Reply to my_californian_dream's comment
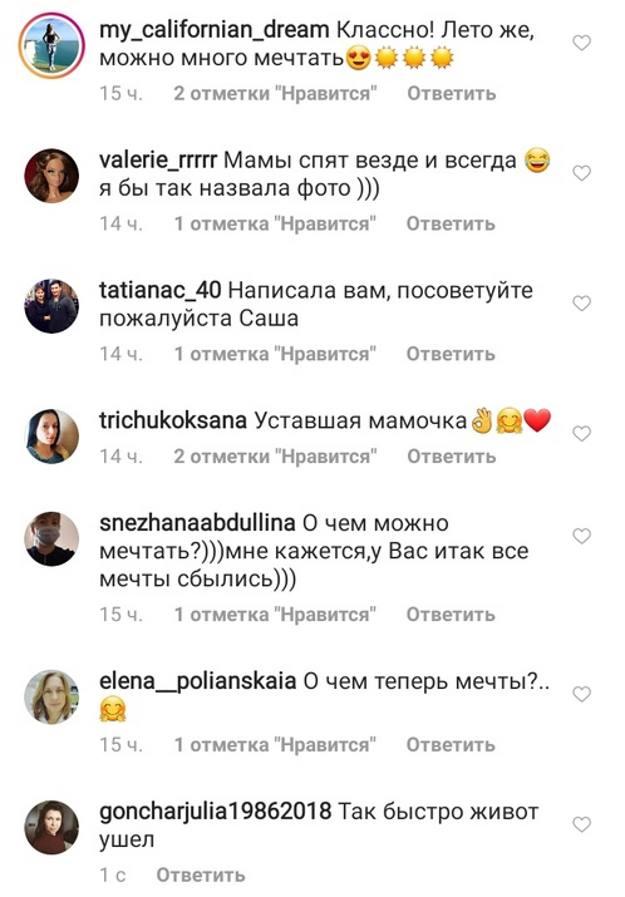 coord(450,94)
